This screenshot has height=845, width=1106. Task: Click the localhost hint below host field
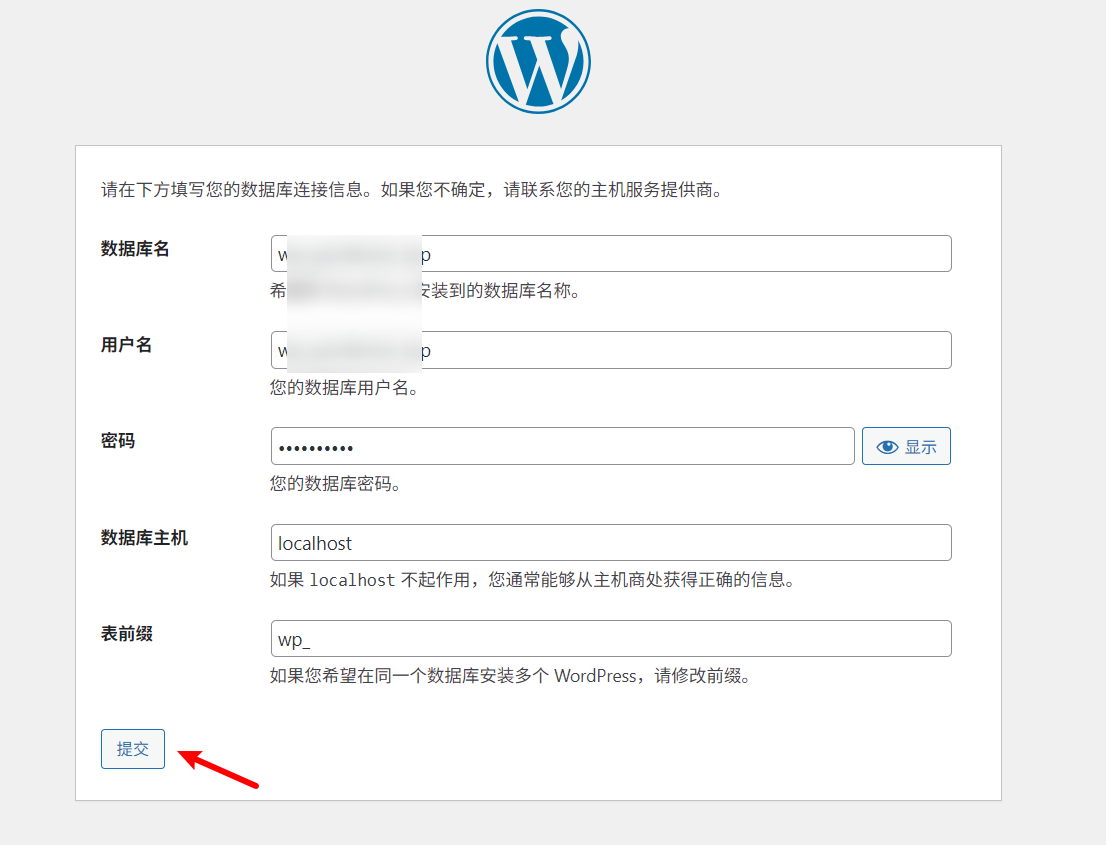click(x=533, y=580)
